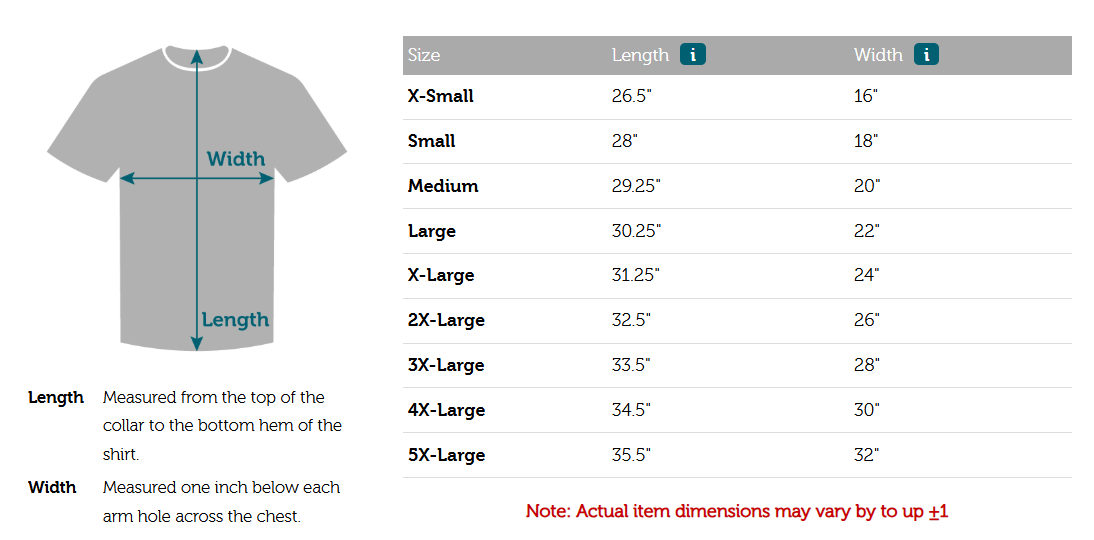Click the Size column header
The image size is (1094, 540).
click(x=424, y=56)
